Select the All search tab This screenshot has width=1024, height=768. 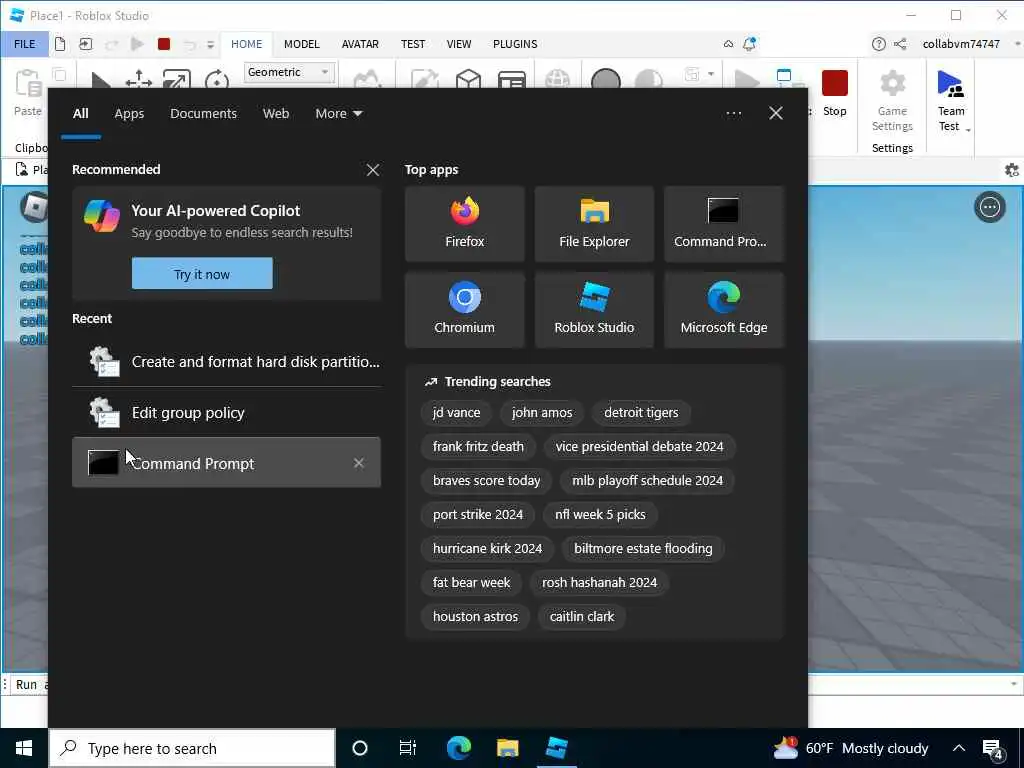[80, 114]
